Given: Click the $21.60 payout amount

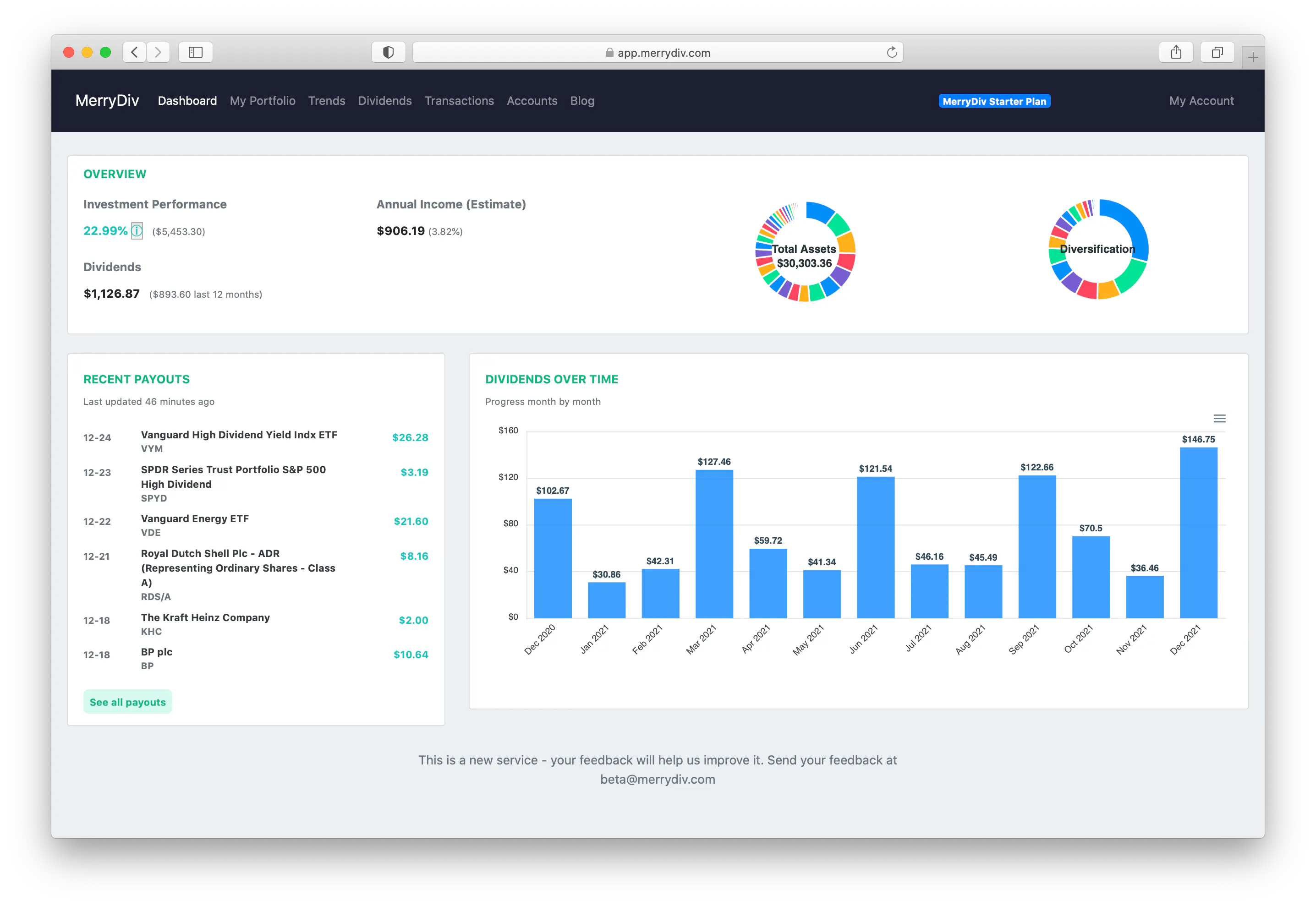Looking at the screenshot, I should [411, 522].
